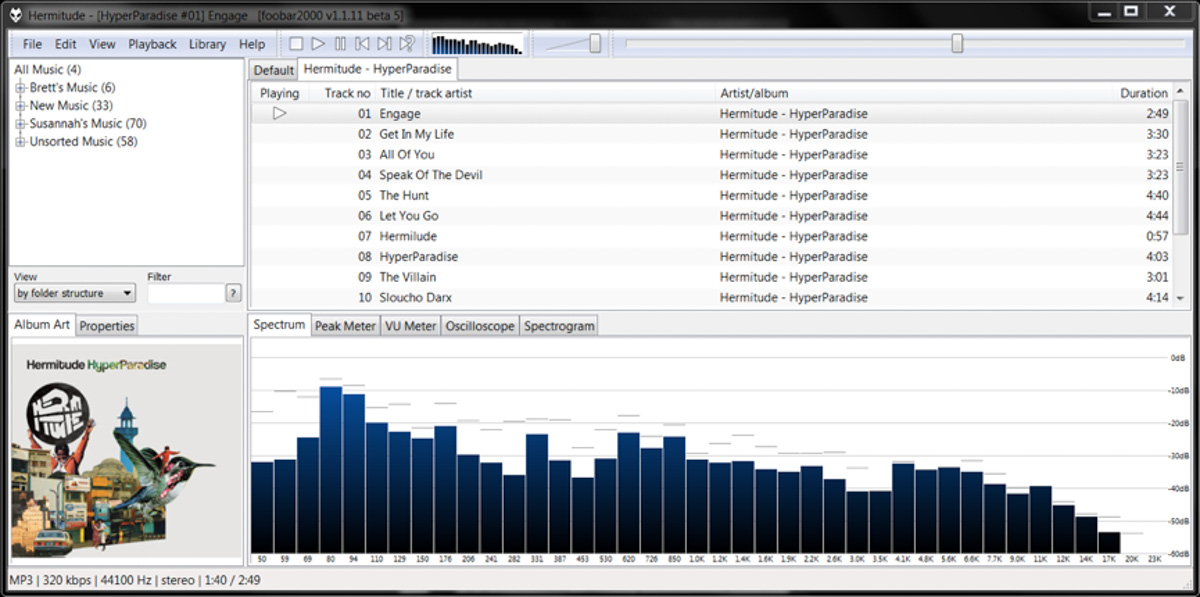Skip to the previous track
The image size is (1200, 597).
[362, 44]
